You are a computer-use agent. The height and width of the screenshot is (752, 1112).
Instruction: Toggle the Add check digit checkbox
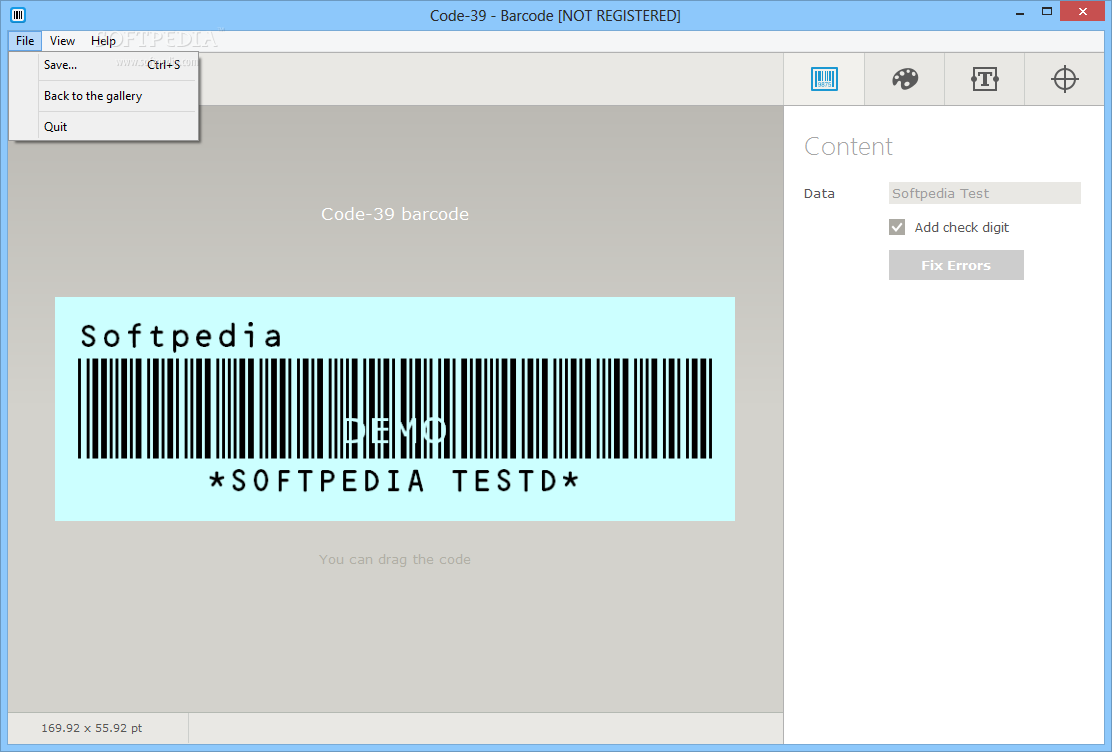896,227
